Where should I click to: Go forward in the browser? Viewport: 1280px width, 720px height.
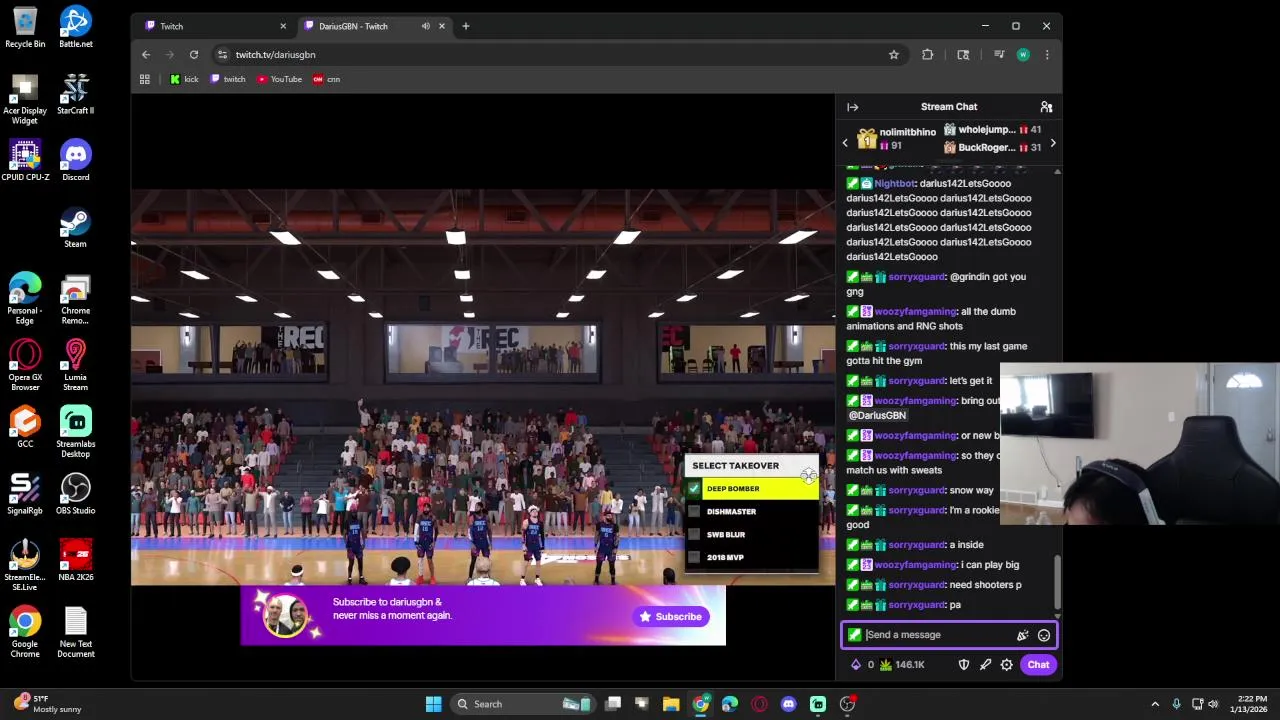(x=170, y=55)
